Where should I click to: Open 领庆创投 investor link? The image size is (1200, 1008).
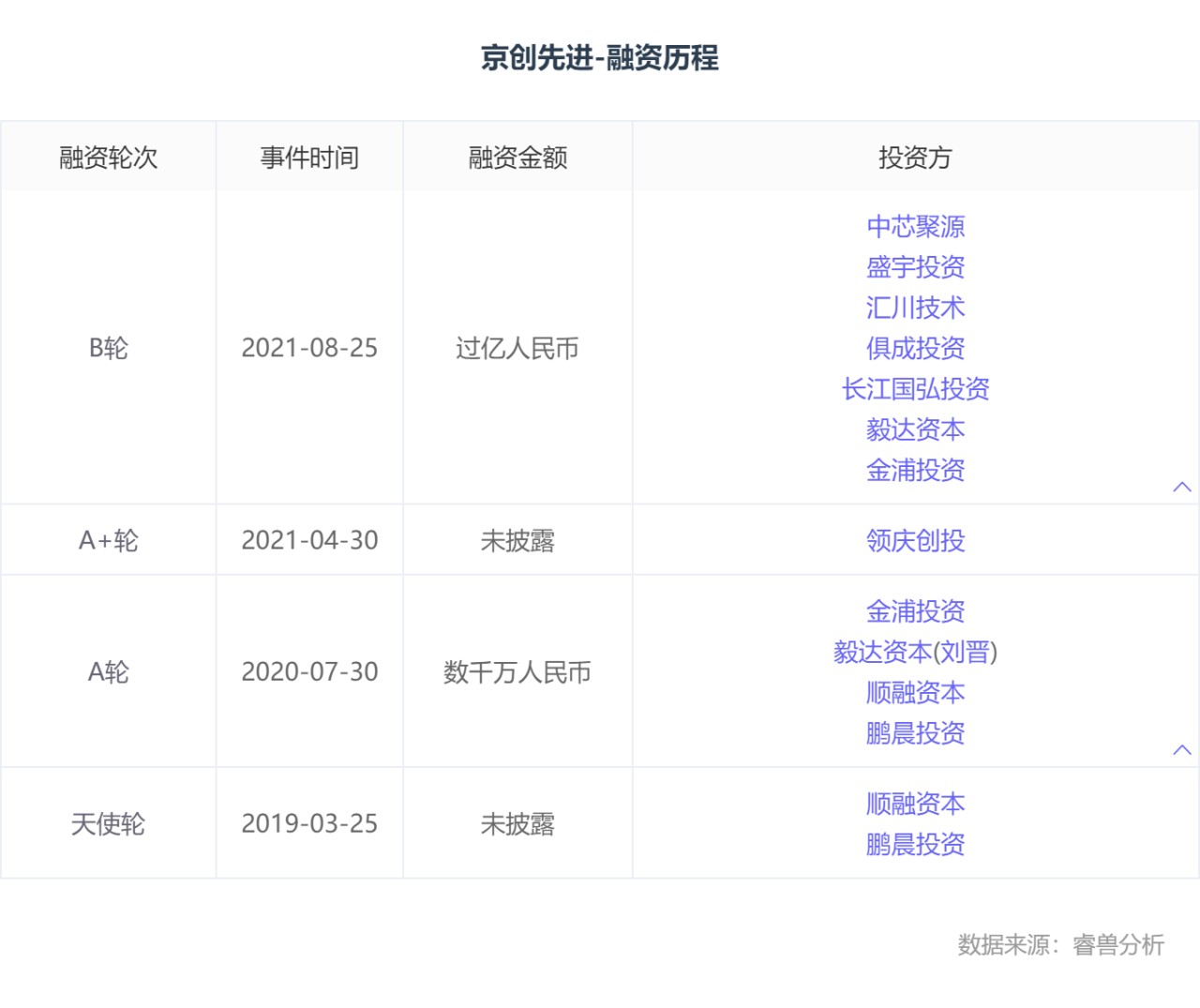point(915,540)
